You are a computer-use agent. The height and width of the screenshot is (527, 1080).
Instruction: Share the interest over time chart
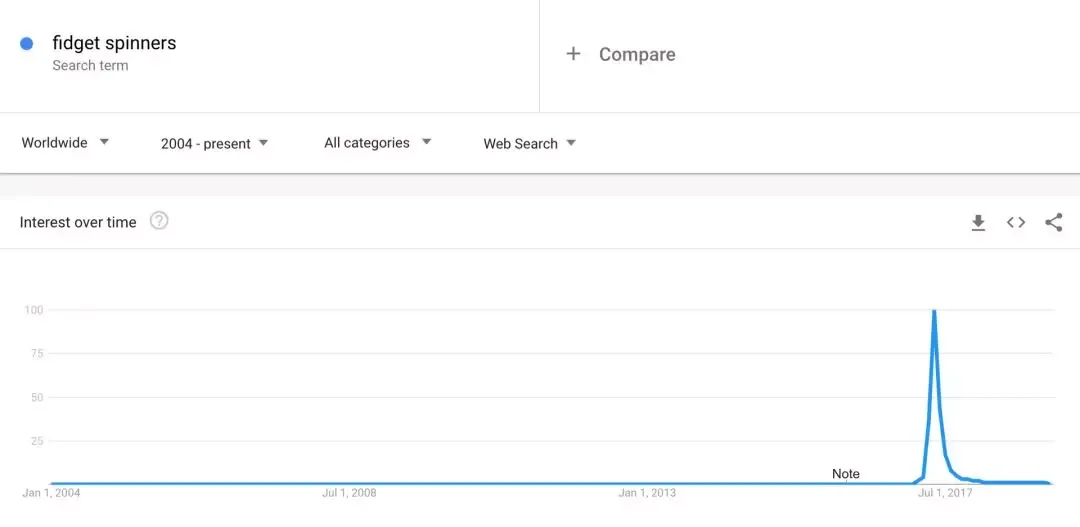tap(1054, 223)
